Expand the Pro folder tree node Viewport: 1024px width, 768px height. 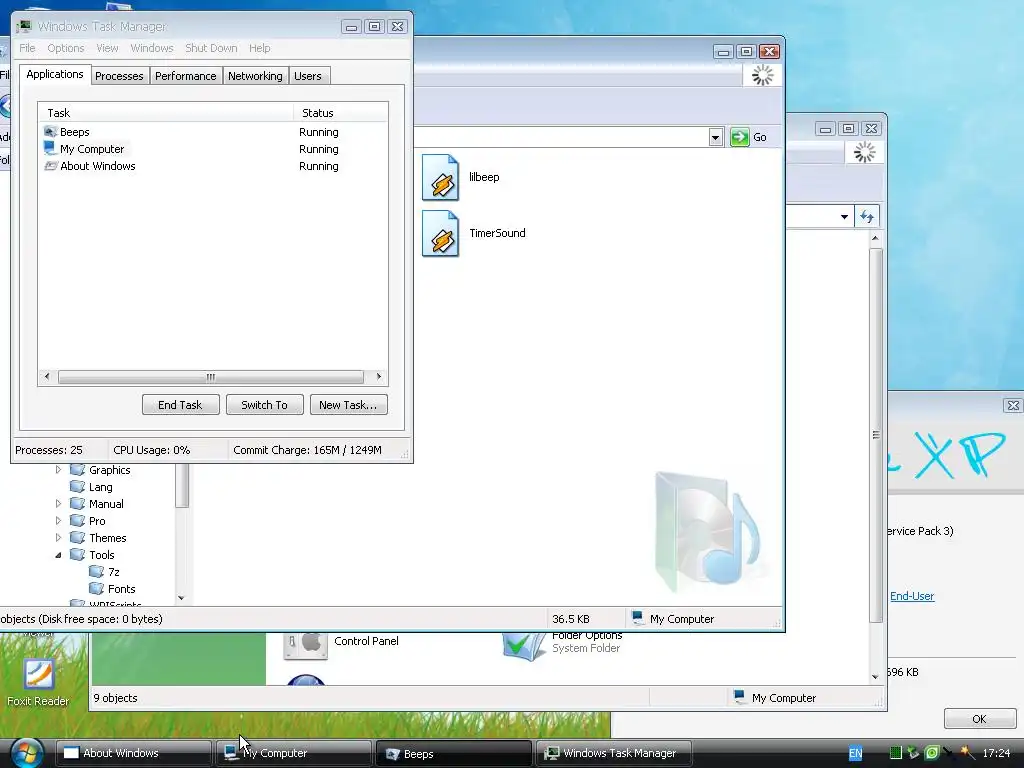tap(58, 520)
